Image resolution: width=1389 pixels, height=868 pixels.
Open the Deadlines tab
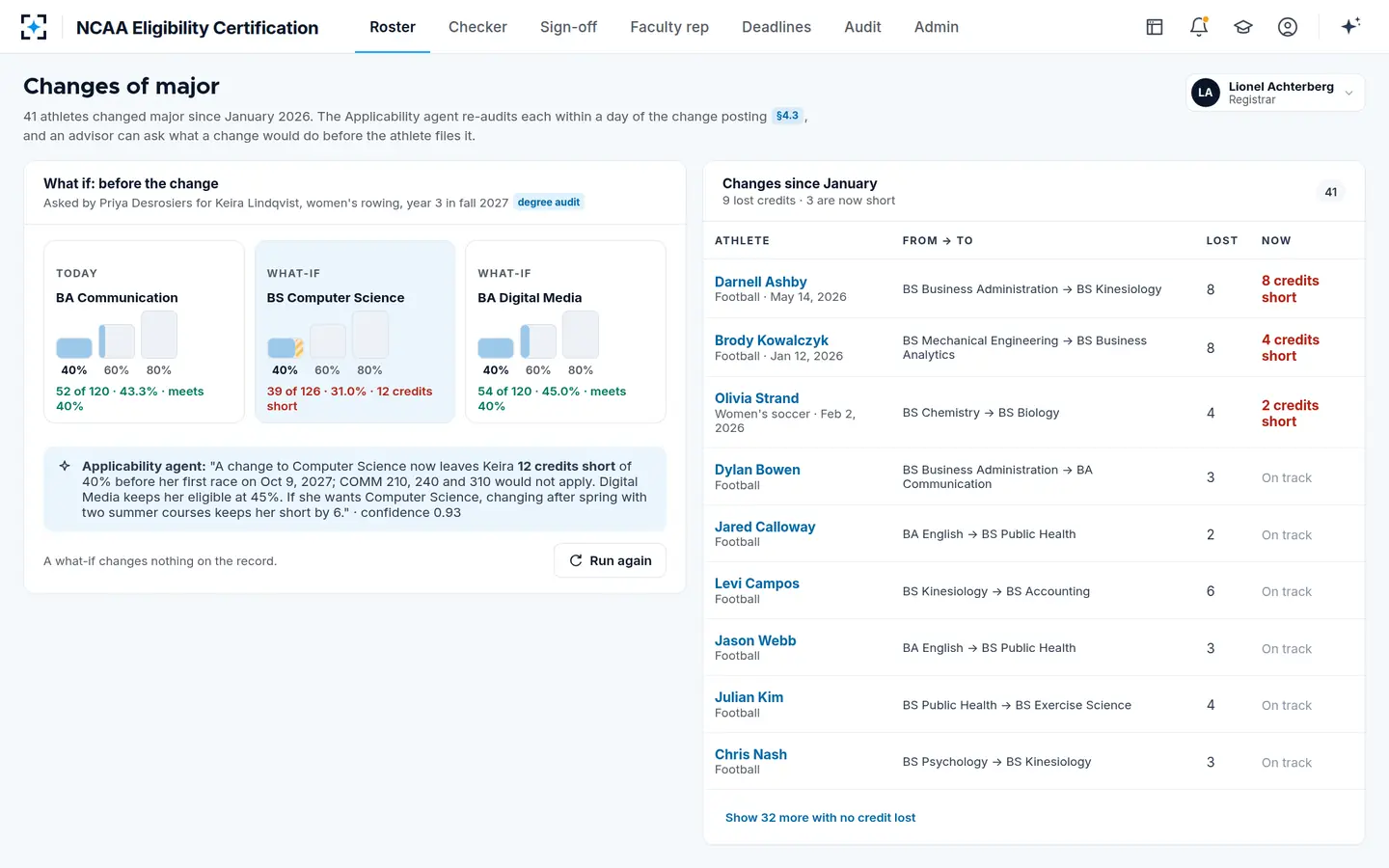point(776,27)
